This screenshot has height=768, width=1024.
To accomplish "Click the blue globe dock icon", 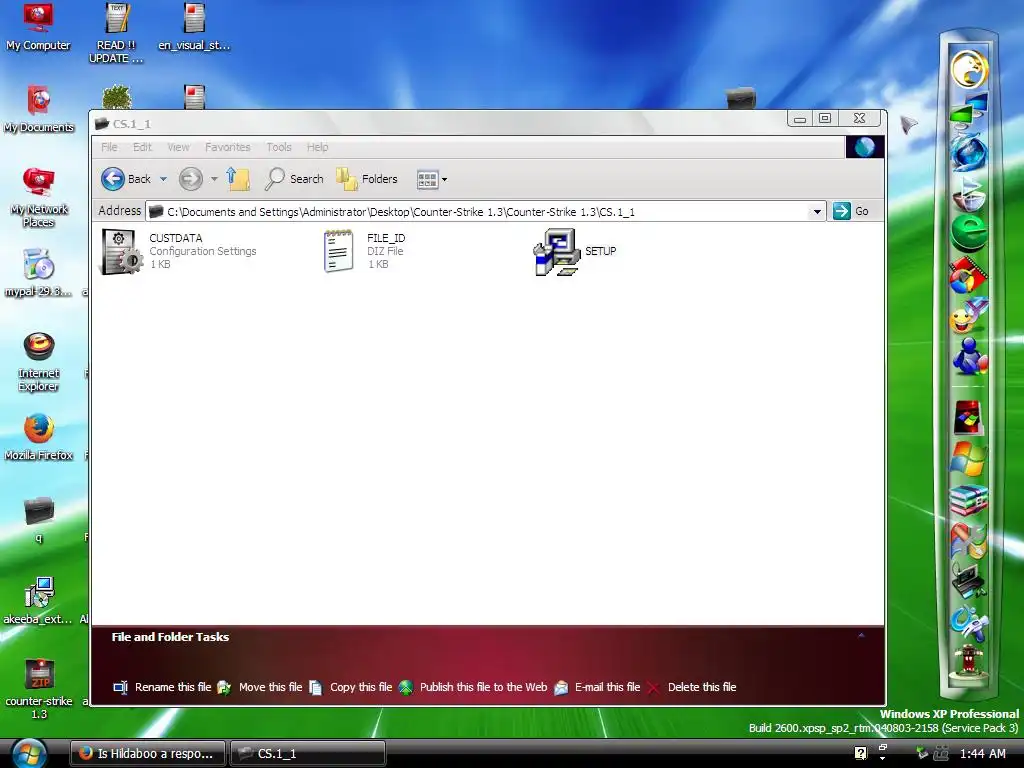I will (x=968, y=152).
